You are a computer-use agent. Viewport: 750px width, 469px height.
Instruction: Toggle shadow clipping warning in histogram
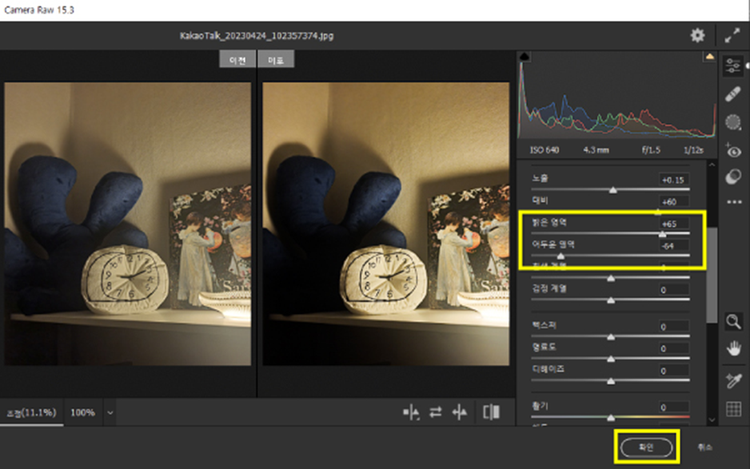click(525, 57)
